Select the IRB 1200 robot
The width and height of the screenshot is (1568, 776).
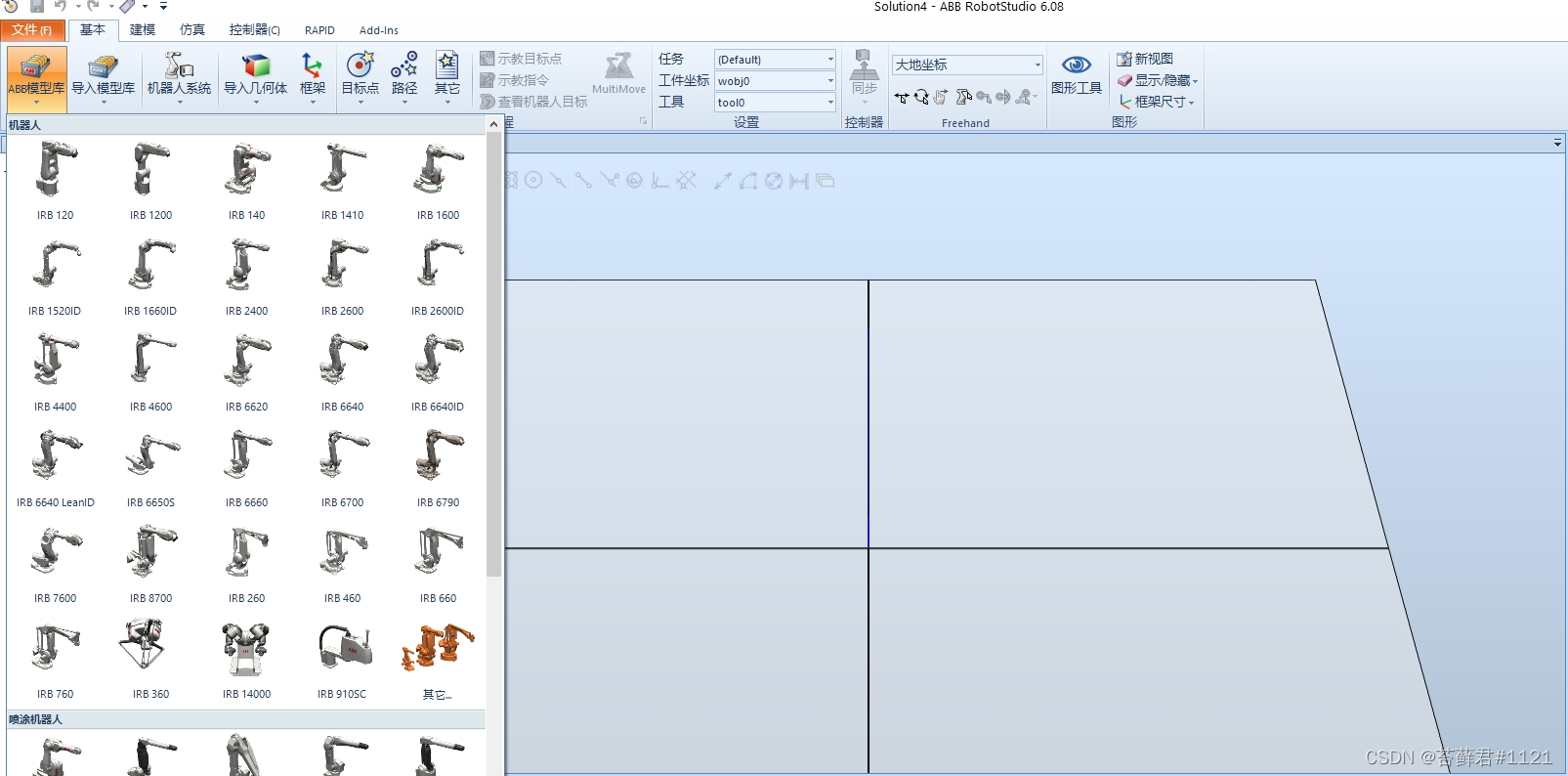point(151,180)
